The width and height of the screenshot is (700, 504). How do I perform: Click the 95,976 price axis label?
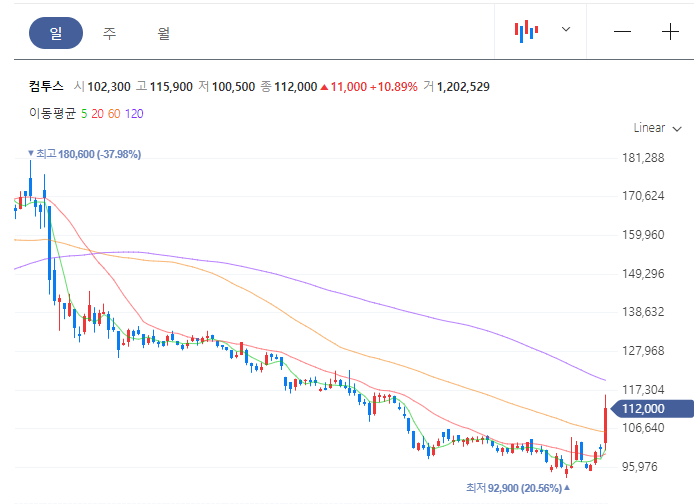(x=640, y=467)
